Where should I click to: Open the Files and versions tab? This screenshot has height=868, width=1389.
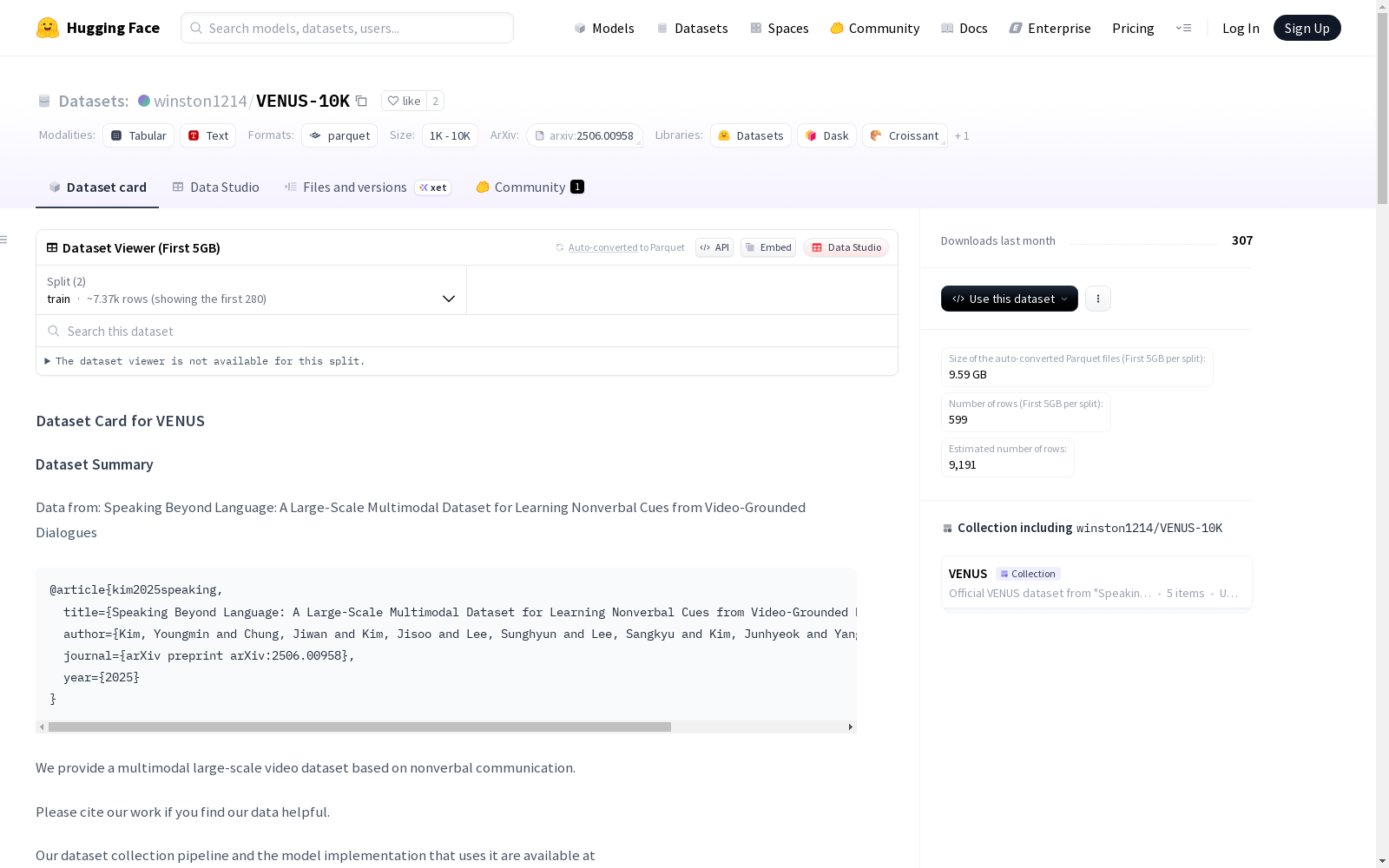pyautogui.click(x=367, y=187)
